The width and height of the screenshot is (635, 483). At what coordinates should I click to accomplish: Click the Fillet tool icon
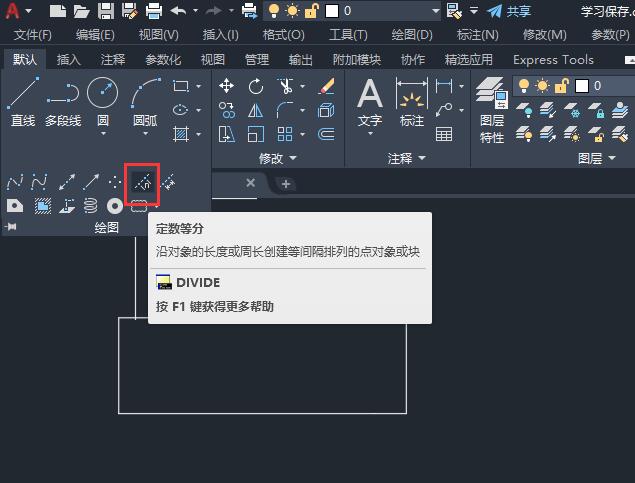(x=285, y=110)
